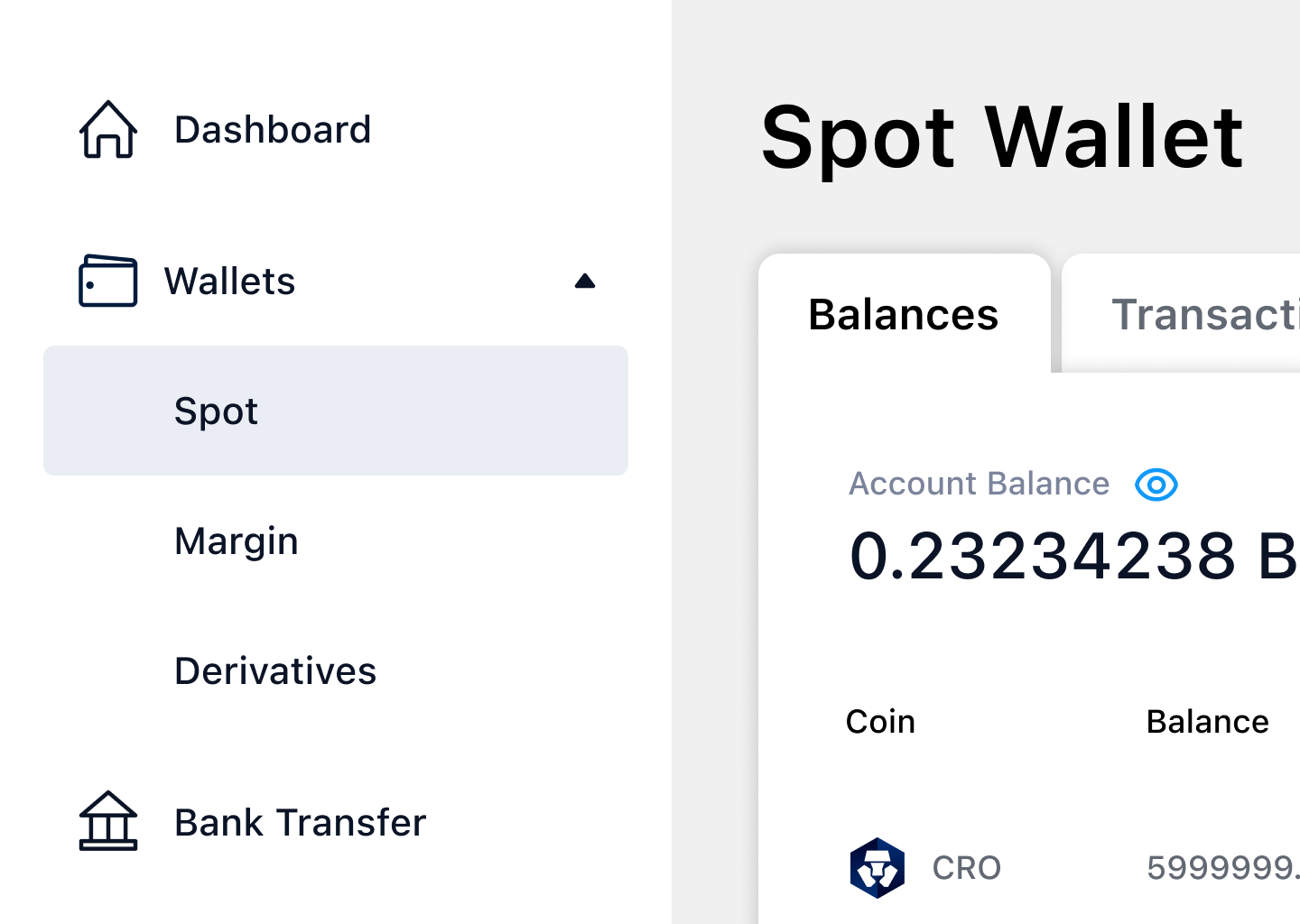Screen dimensions: 1300x924
Task: Click the Spot Wallet page heading
Action: click(1002, 137)
